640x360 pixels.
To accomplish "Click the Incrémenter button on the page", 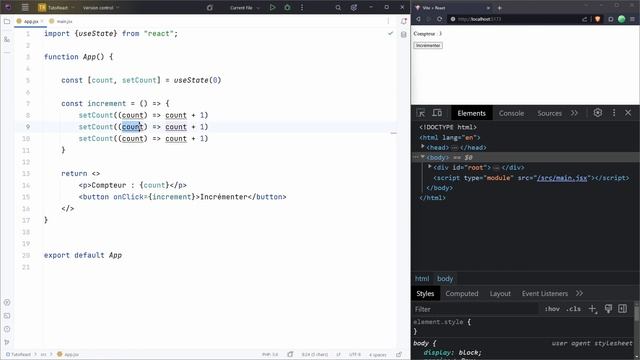I will click(428, 45).
